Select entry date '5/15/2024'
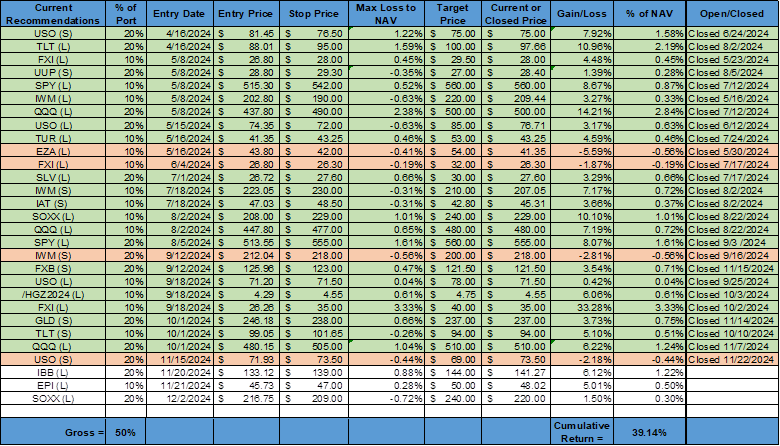This screenshot has height=446, width=780. (x=180, y=125)
